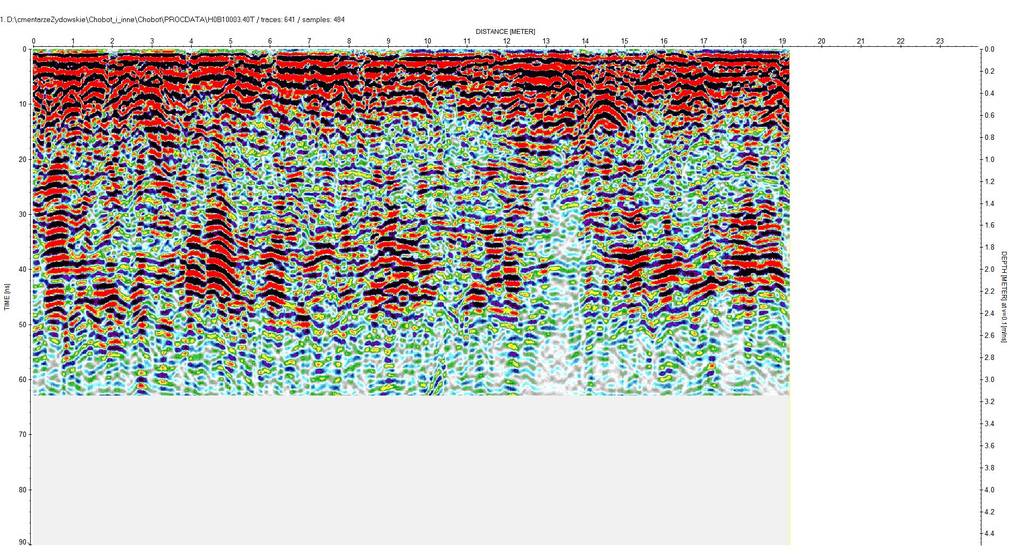This screenshot has width=1024, height=558.
Task: Click the 15 meter tick on distance axis
Action: [x=624, y=42]
